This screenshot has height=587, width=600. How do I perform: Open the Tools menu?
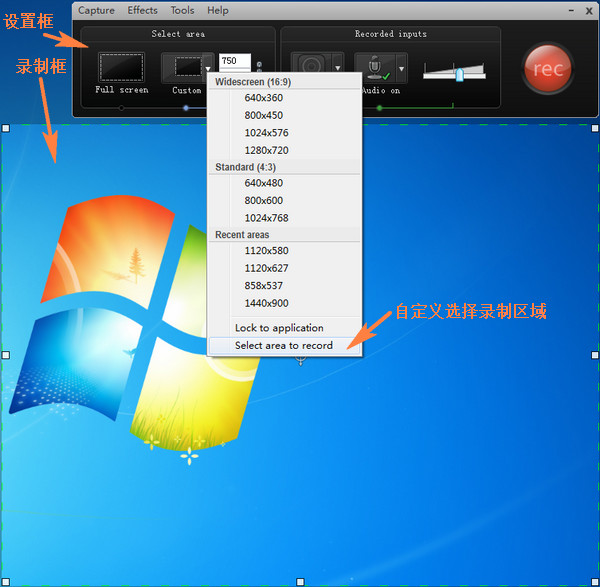[x=183, y=10]
